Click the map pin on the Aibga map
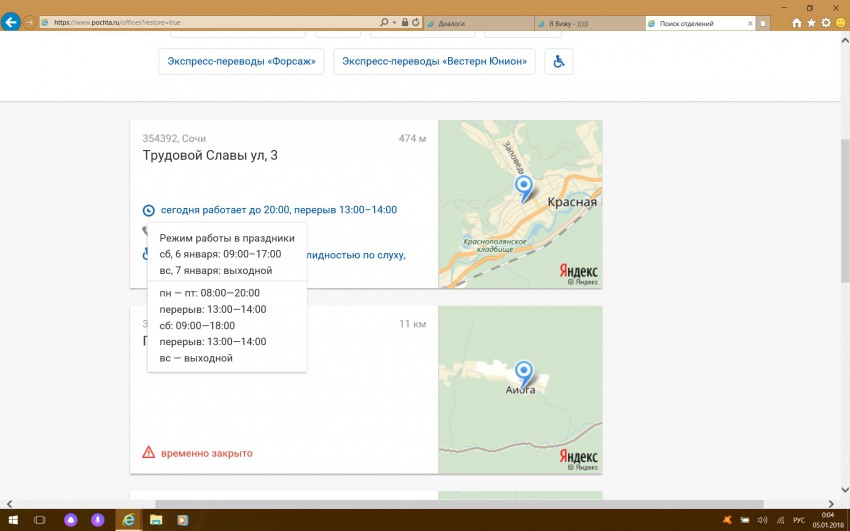Screen dimensions: 850x531 [x=521, y=372]
